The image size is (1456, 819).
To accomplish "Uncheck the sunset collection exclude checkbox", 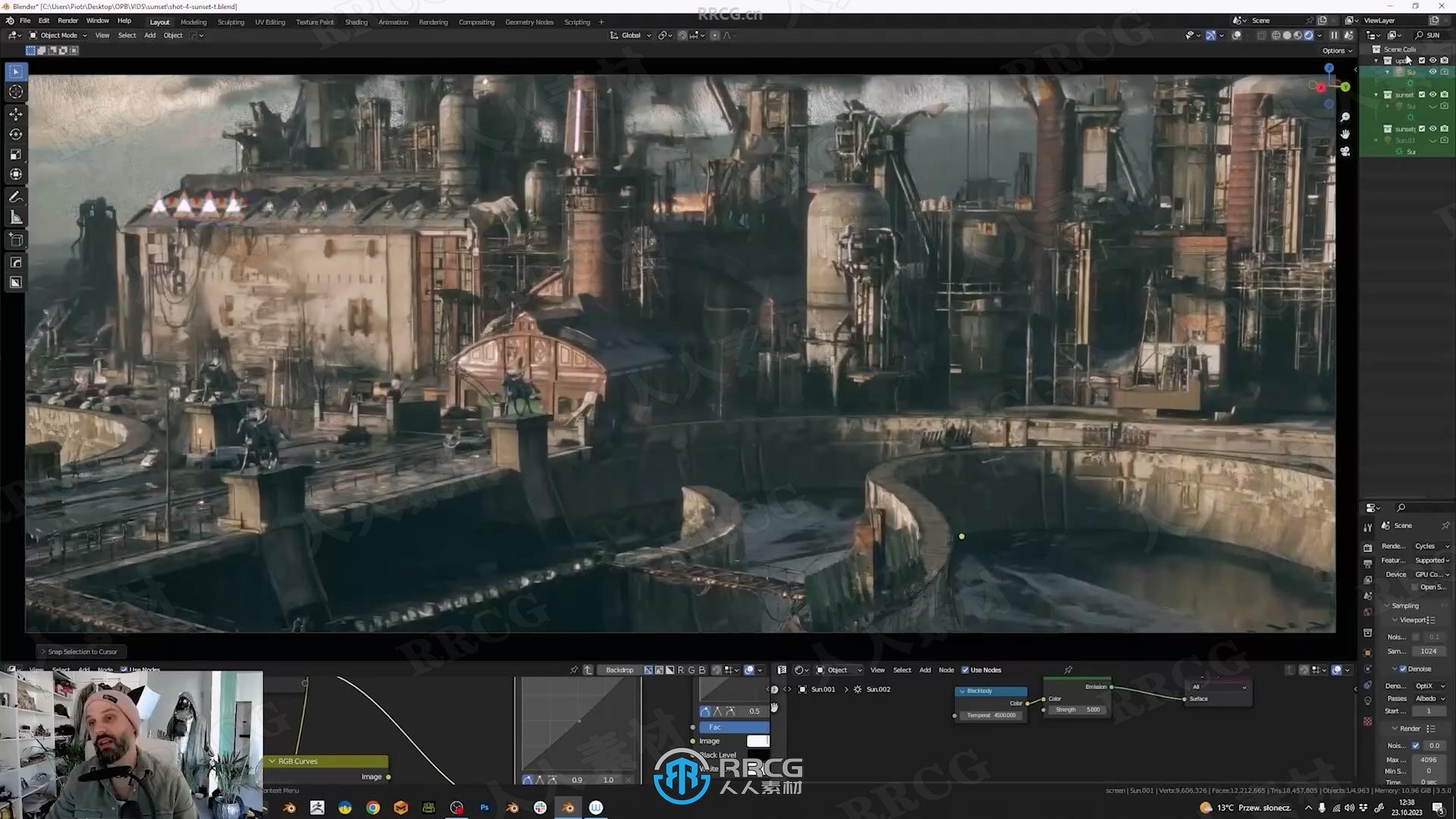I will click(1422, 95).
